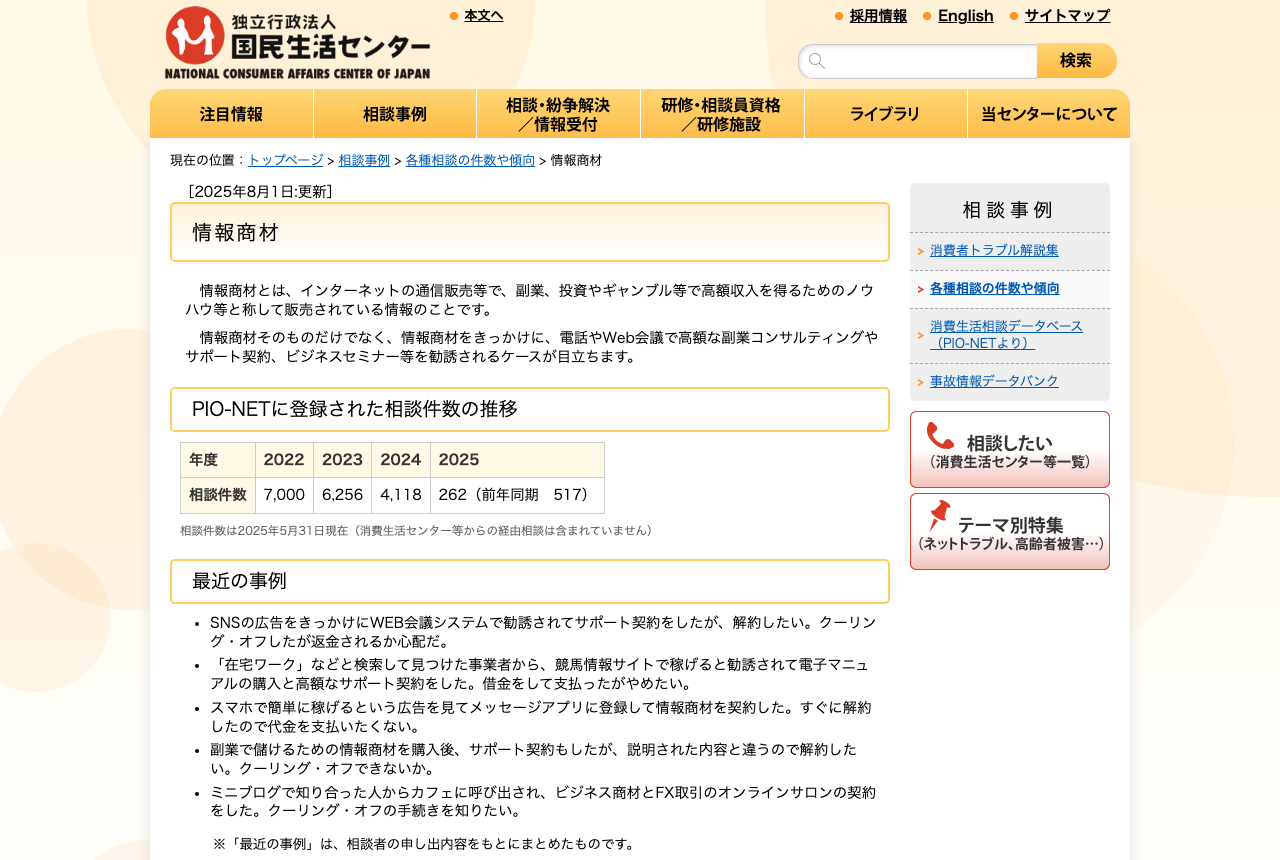Click the case item beginning SNSの広告をきっかけに
The image size is (1280, 860).
coord(543,632)
